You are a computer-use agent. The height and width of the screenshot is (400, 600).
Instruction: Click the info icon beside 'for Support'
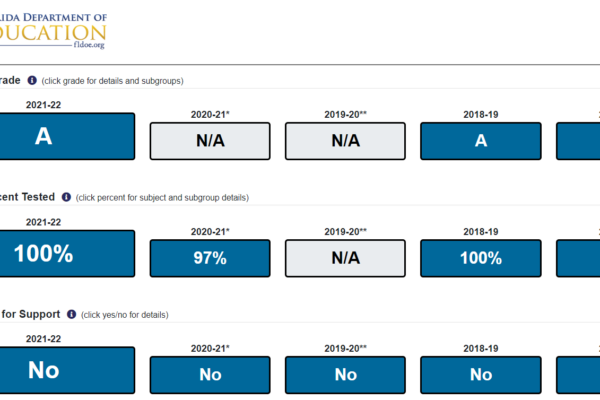(72, 314)
